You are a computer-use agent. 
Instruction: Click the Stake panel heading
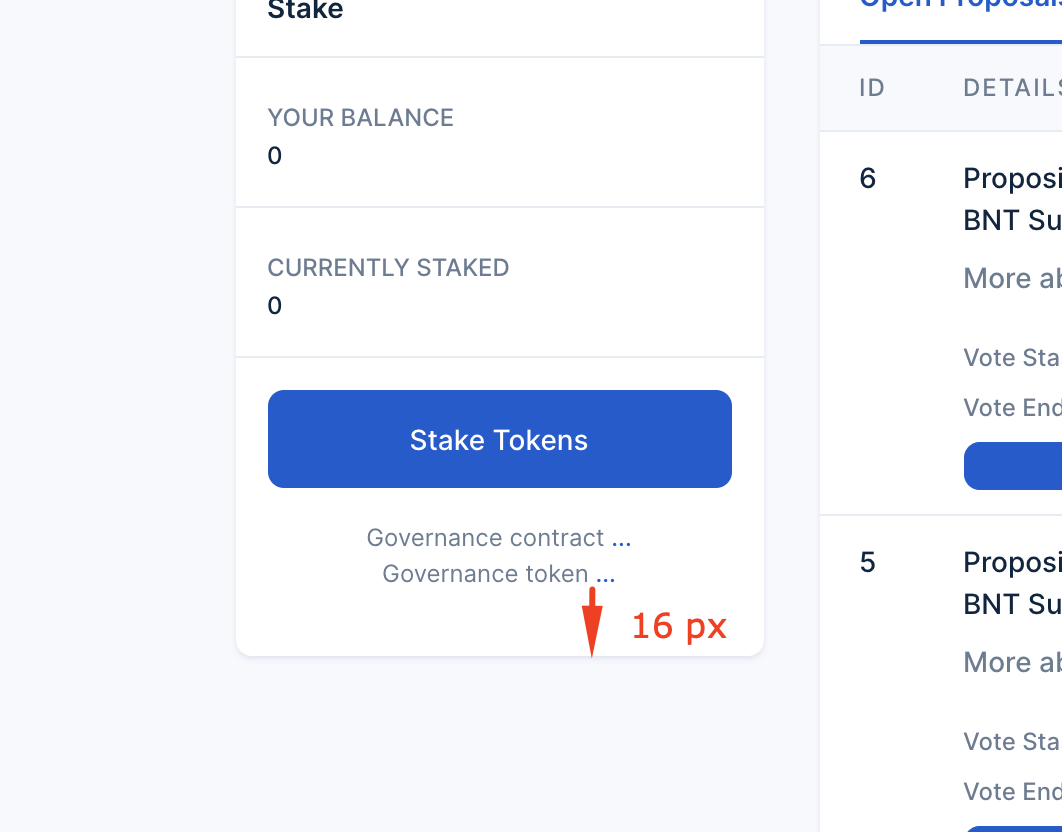pyautogui.click(x=304, y=10)
